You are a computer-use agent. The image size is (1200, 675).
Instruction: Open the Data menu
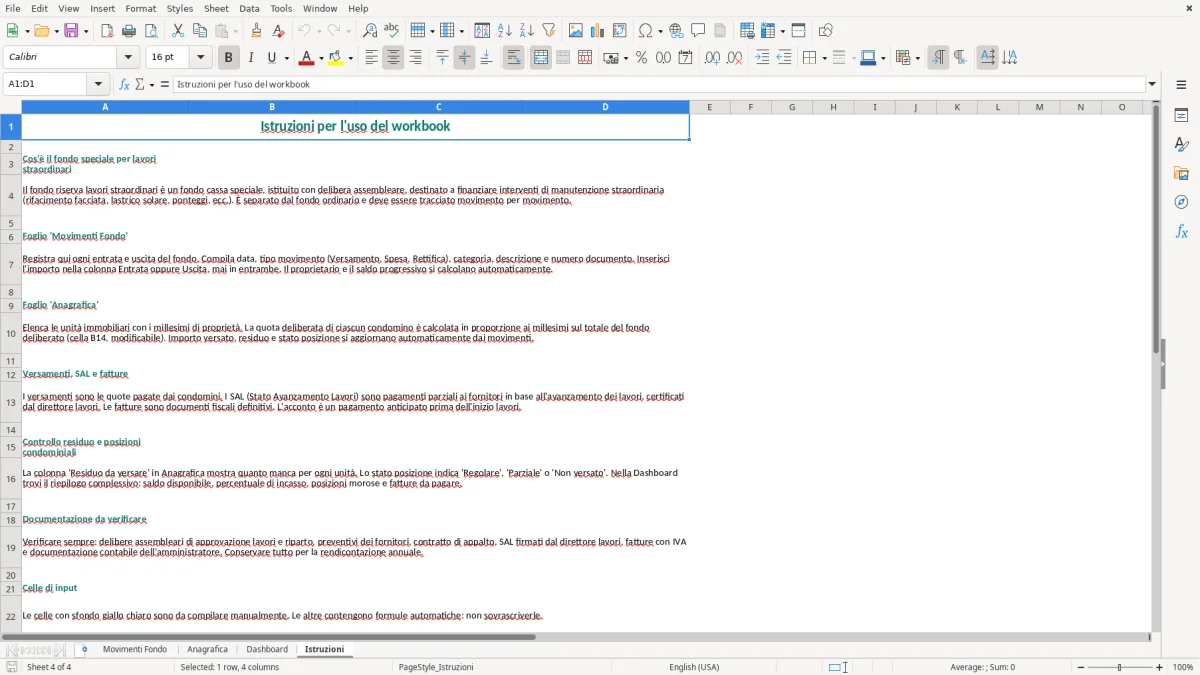[249, 8]
